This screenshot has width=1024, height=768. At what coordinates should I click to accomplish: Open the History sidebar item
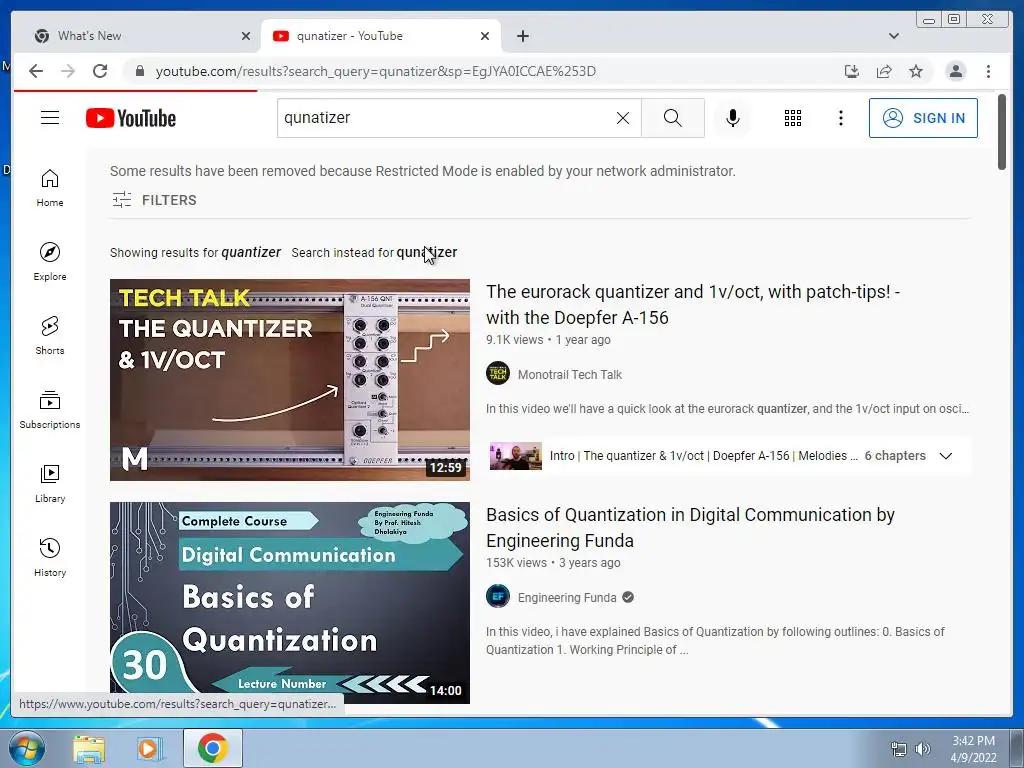[x=50, y=557]
